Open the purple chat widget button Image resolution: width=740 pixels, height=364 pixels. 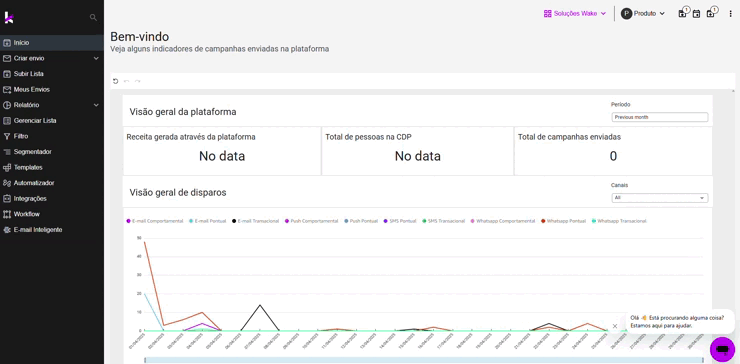pyautogui.click(x=722, y=349)
